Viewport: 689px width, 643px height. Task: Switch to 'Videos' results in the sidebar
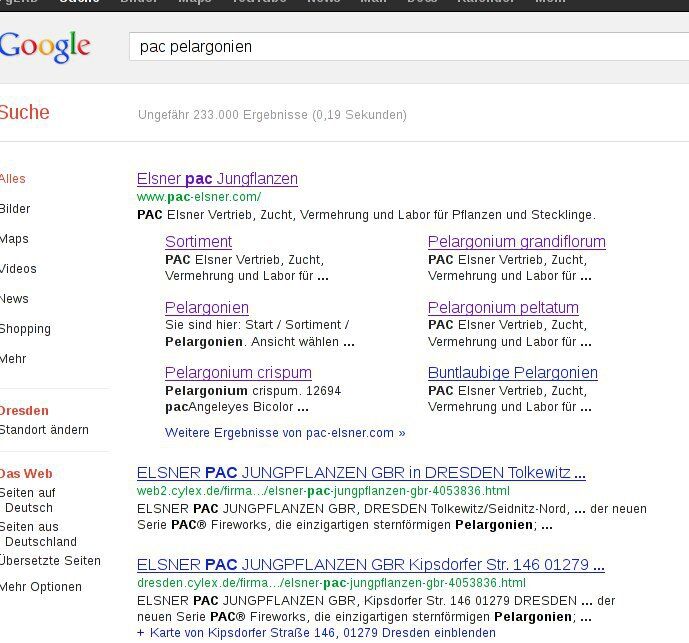18,269
